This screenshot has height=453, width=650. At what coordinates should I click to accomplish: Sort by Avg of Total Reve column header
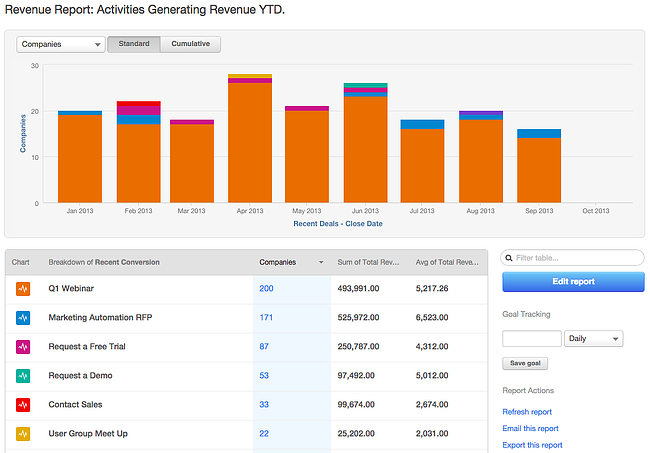point(447,262)
